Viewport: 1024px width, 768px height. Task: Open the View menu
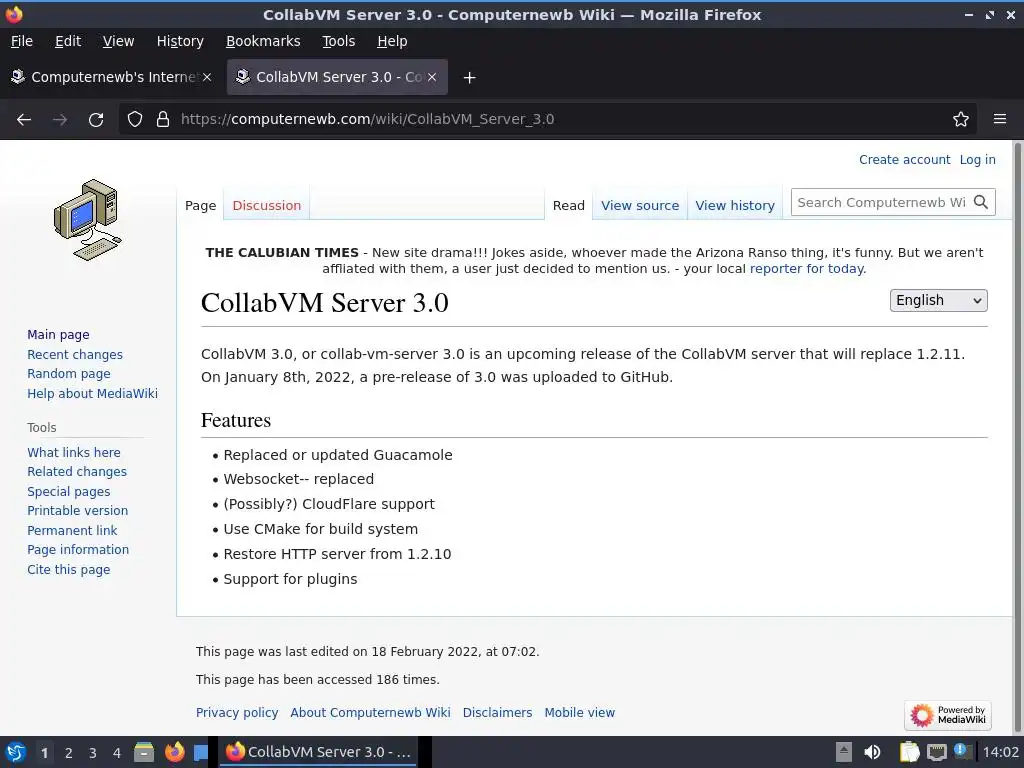tap(118, 41)
